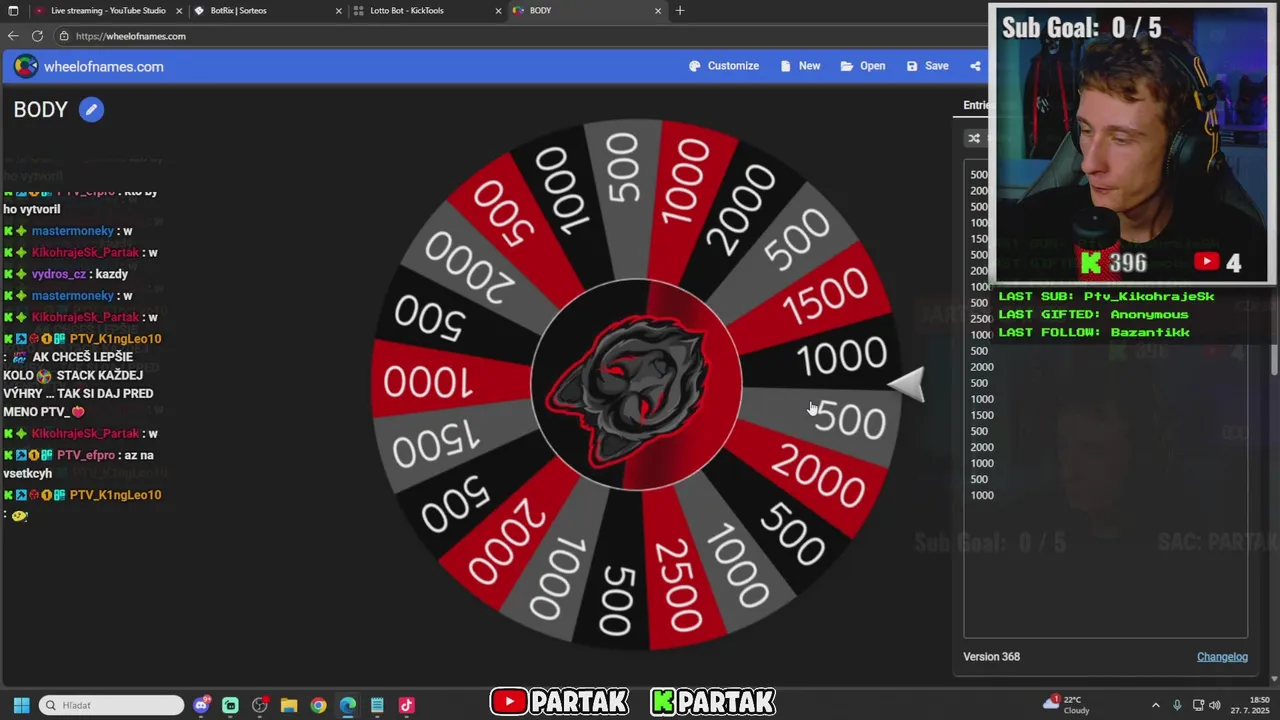Screen dimensions: 1280x720
Task: Open TikTok app from taskbar
Action: pyautogui.click(x=406, y=705)
